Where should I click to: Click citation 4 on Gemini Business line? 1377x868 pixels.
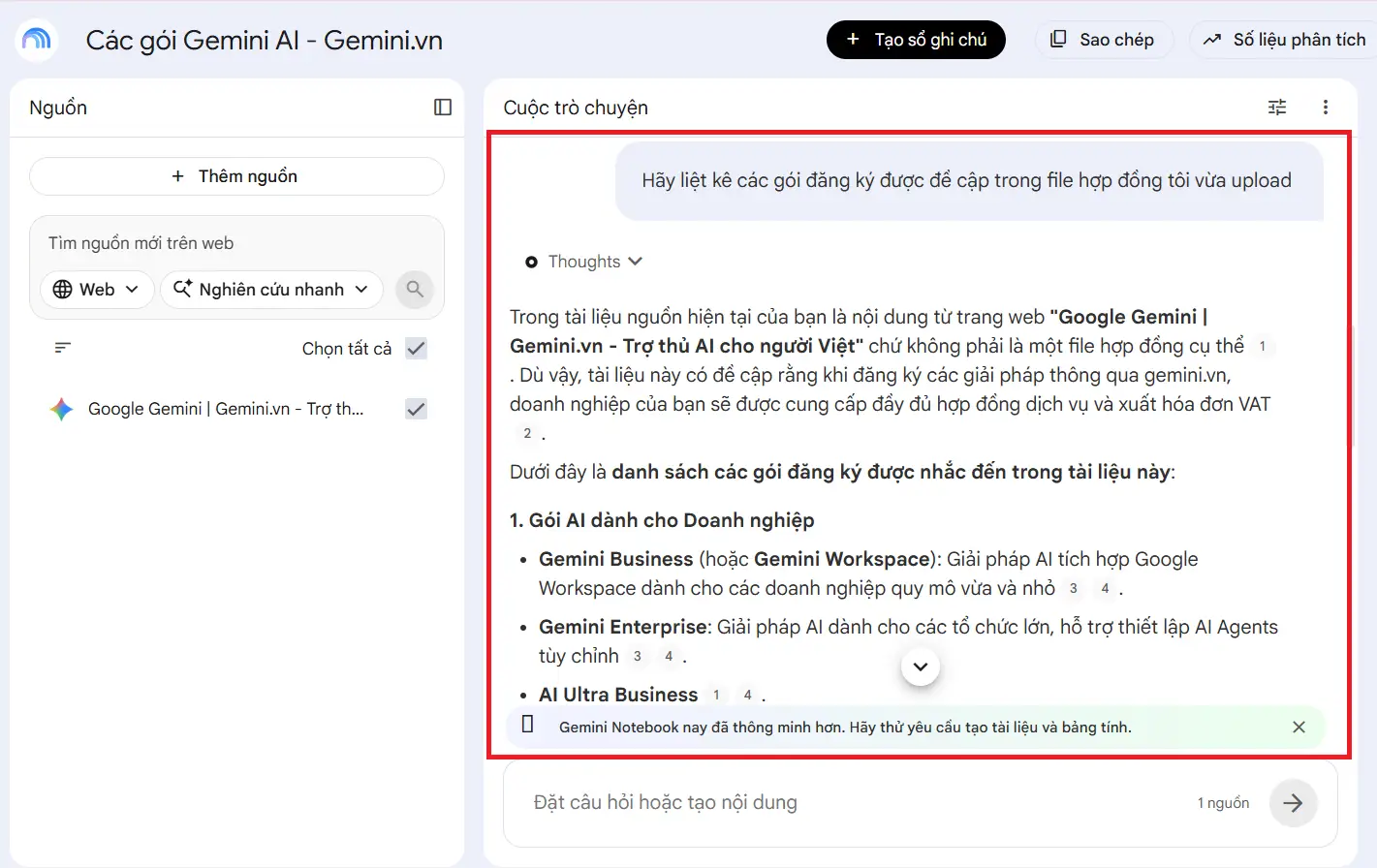click(1105, 588)
